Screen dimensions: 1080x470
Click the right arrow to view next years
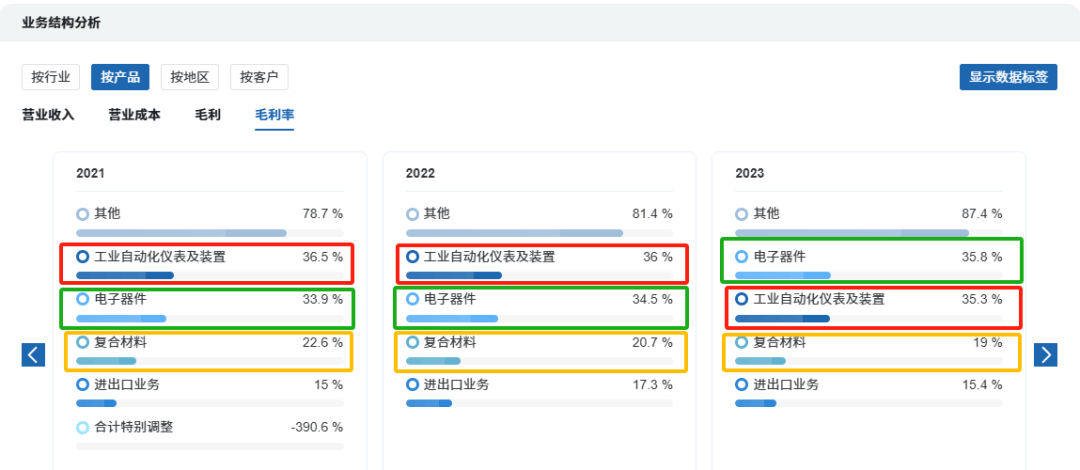tap(1045, 355)
